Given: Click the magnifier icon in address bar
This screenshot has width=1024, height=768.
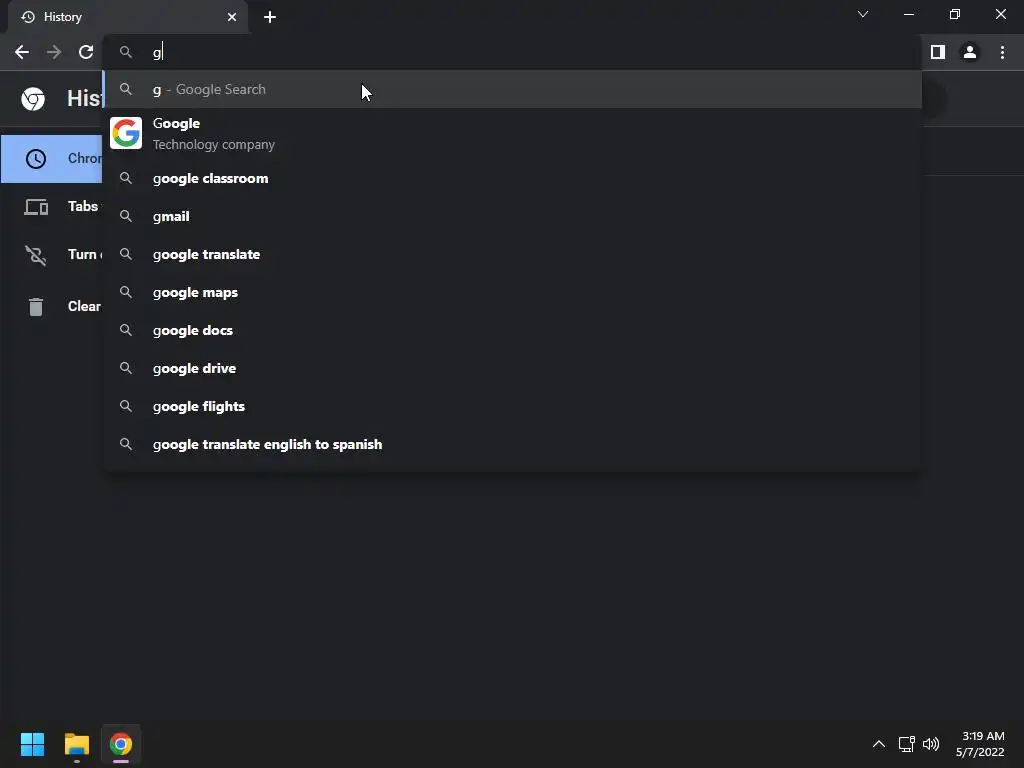Looking at the screenshot, I should [126, 52].
